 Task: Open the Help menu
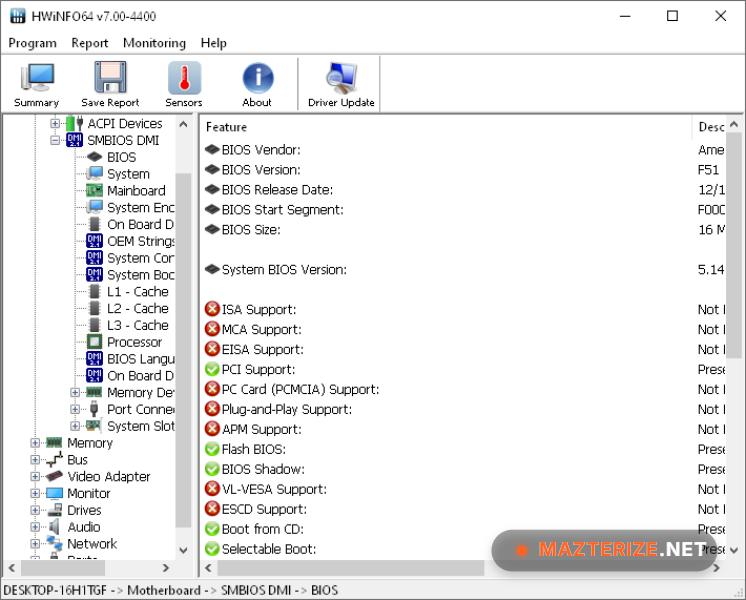pos(213,43)
